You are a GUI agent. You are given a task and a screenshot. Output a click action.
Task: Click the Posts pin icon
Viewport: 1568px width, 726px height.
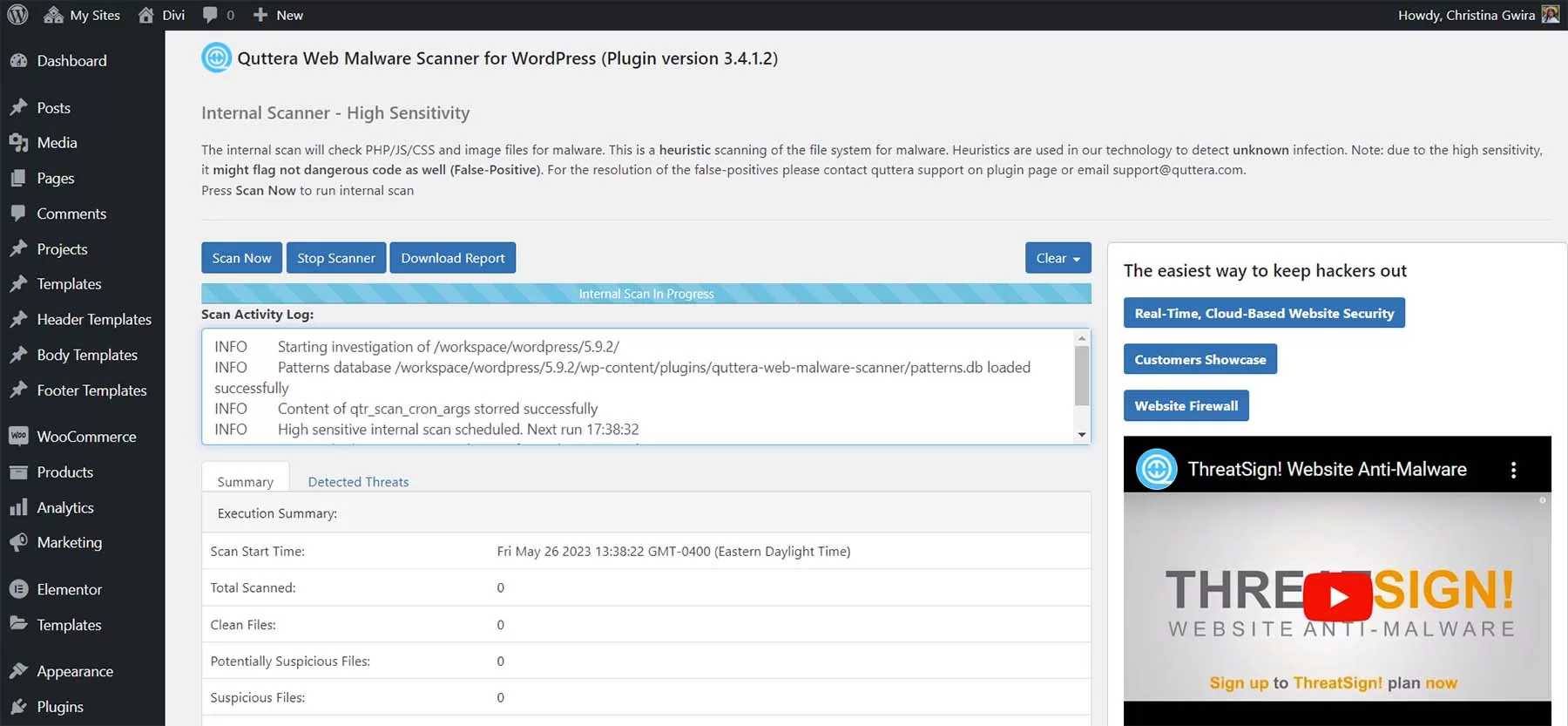(x=18, y=107)
